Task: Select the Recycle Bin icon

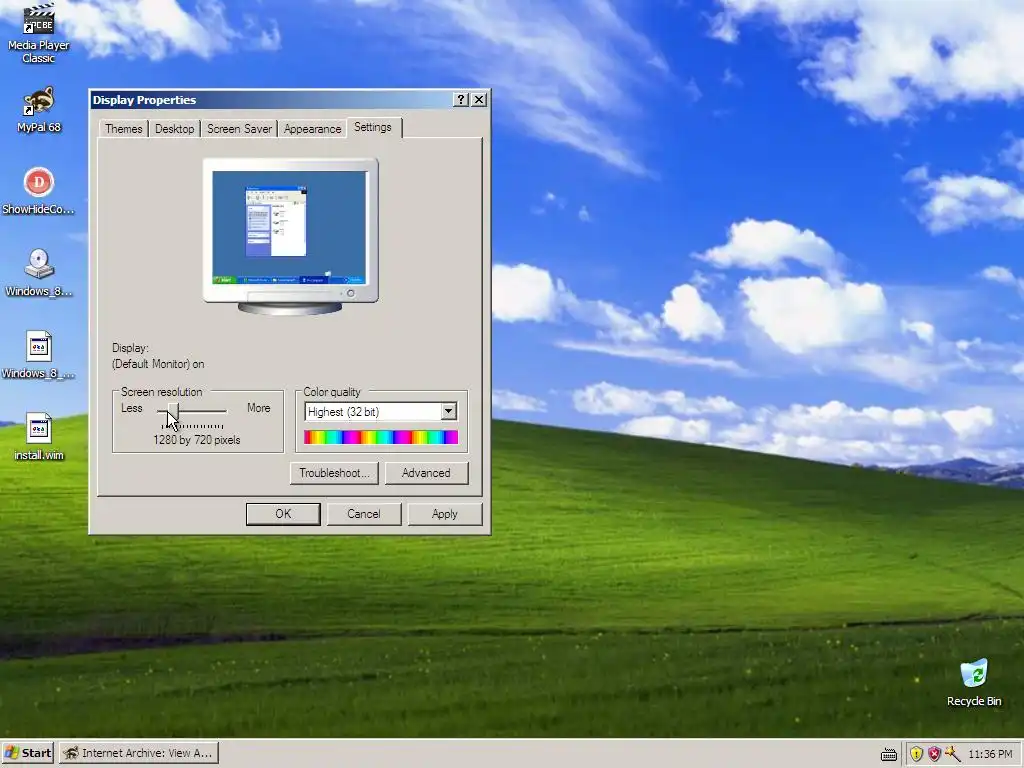Action: 974,683
